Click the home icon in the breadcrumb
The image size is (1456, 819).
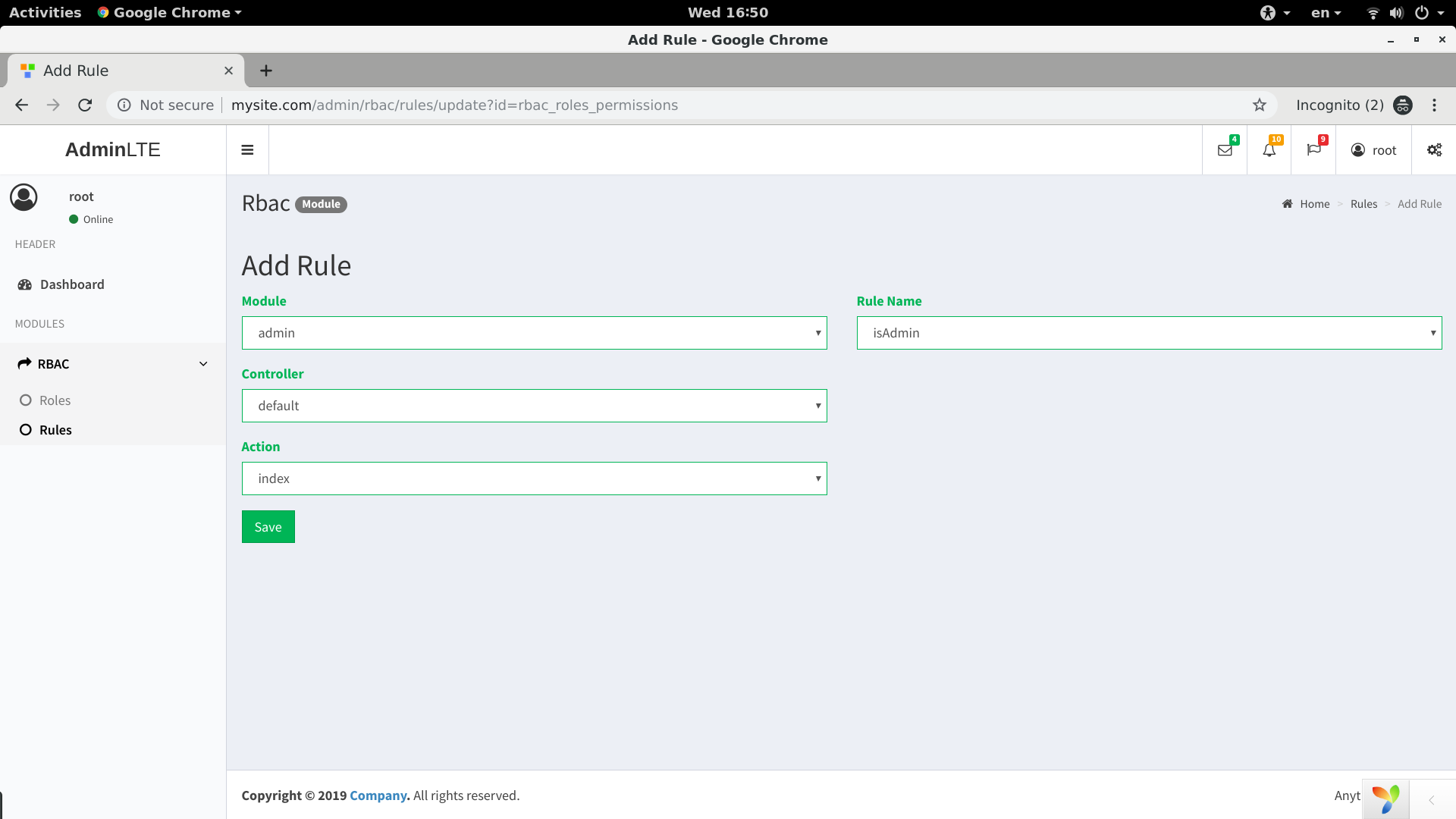tap(1288, 204)
